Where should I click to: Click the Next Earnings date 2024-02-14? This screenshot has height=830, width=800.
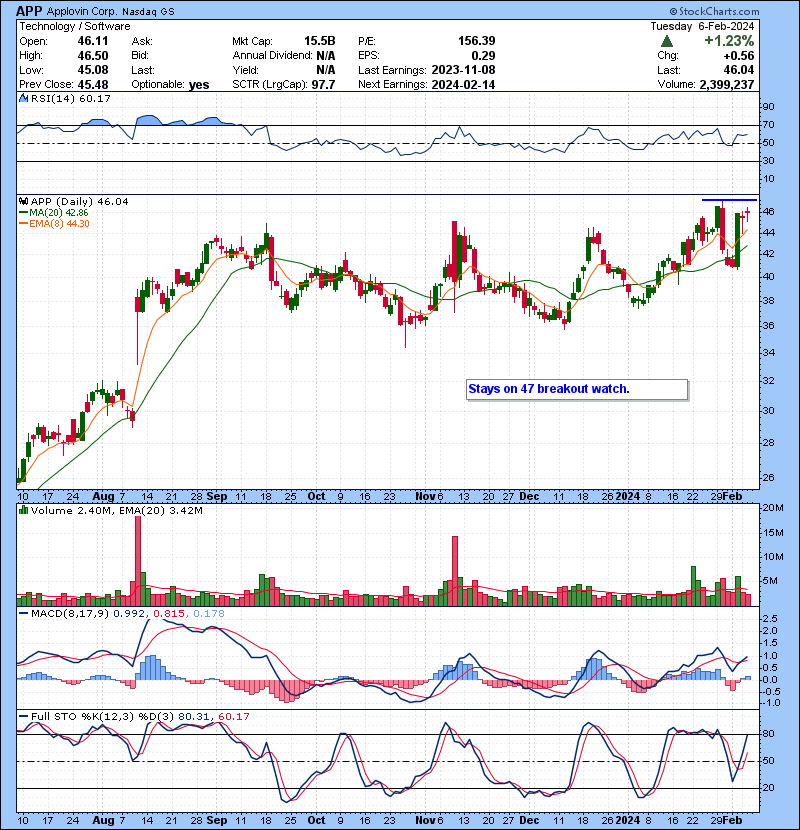(463, 85)
